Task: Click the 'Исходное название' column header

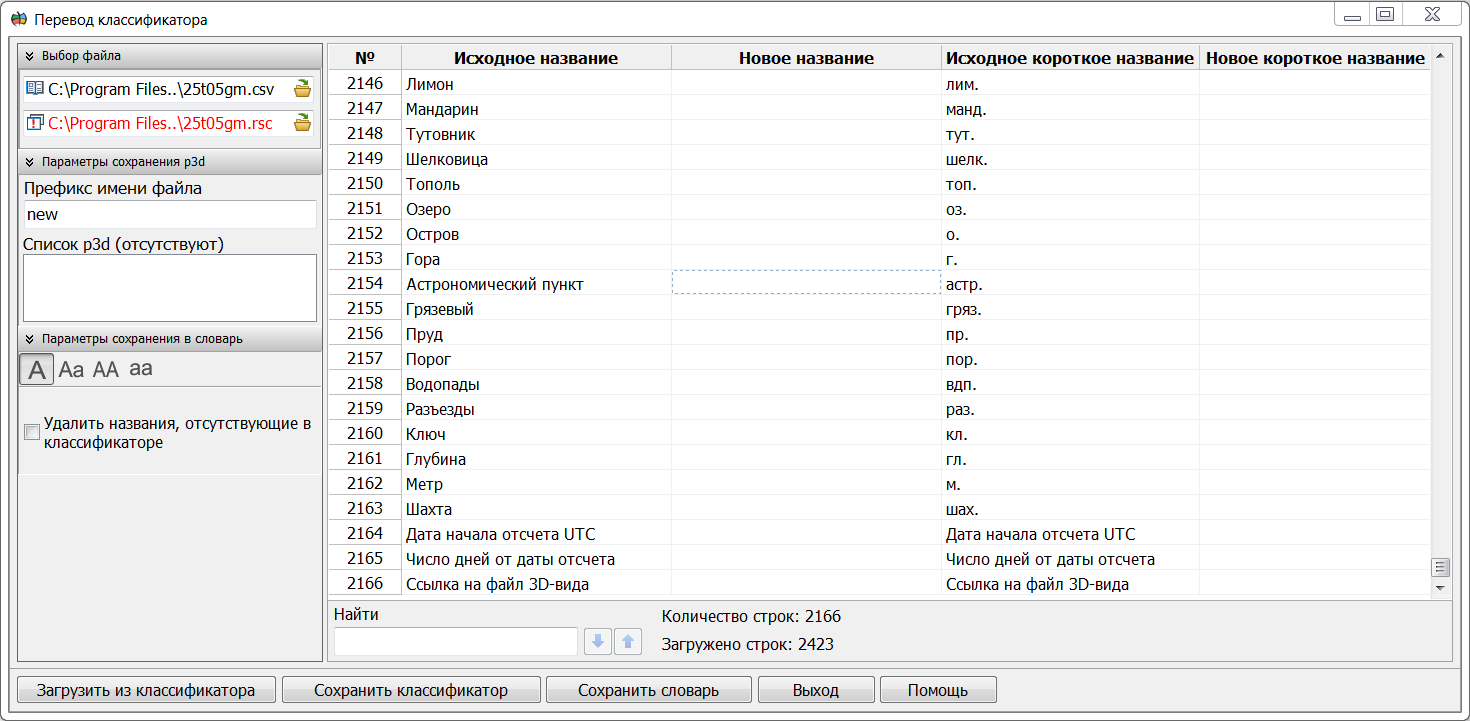Action: pos(535,58)
